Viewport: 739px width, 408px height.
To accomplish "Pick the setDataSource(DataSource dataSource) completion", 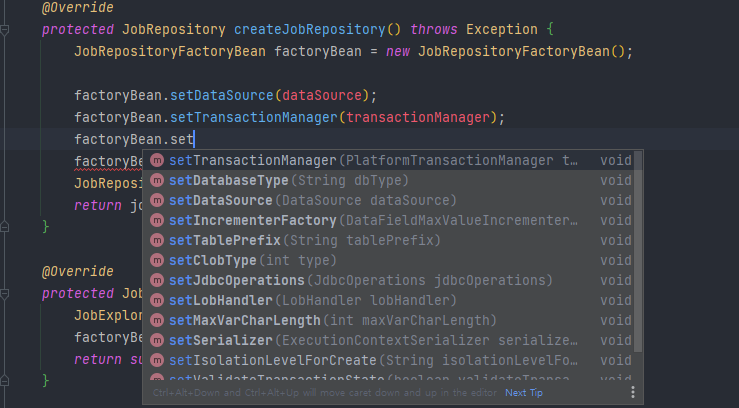I will [x=388, y=201].
